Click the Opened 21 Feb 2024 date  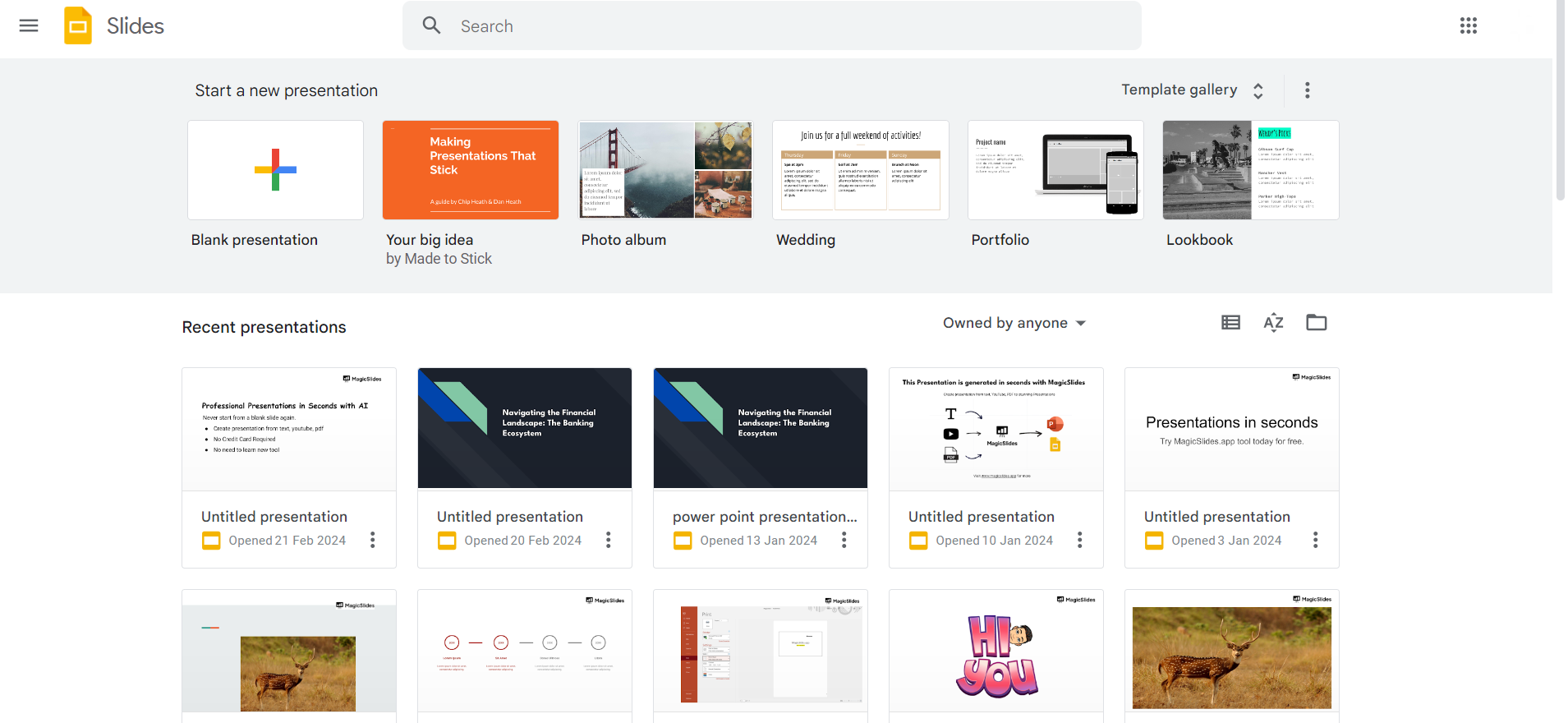[287, 541]
